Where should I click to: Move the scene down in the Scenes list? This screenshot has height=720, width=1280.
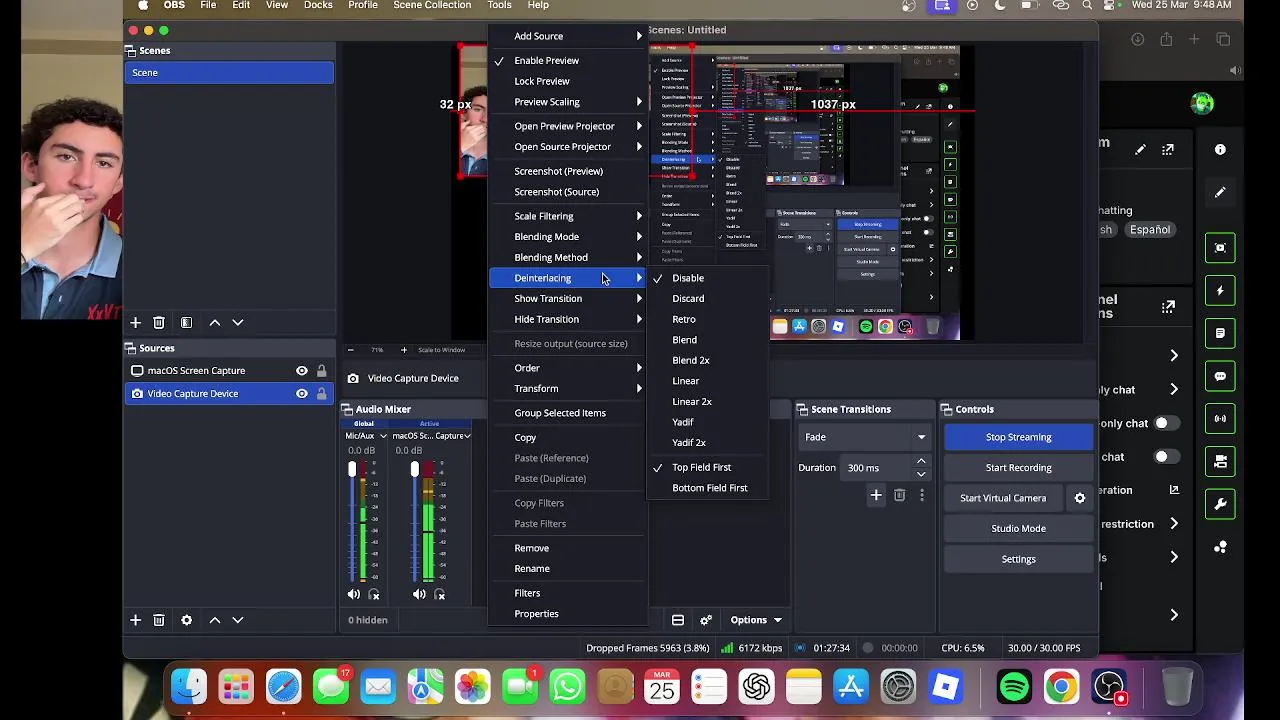pyautogui.click(x=238, y=323)
